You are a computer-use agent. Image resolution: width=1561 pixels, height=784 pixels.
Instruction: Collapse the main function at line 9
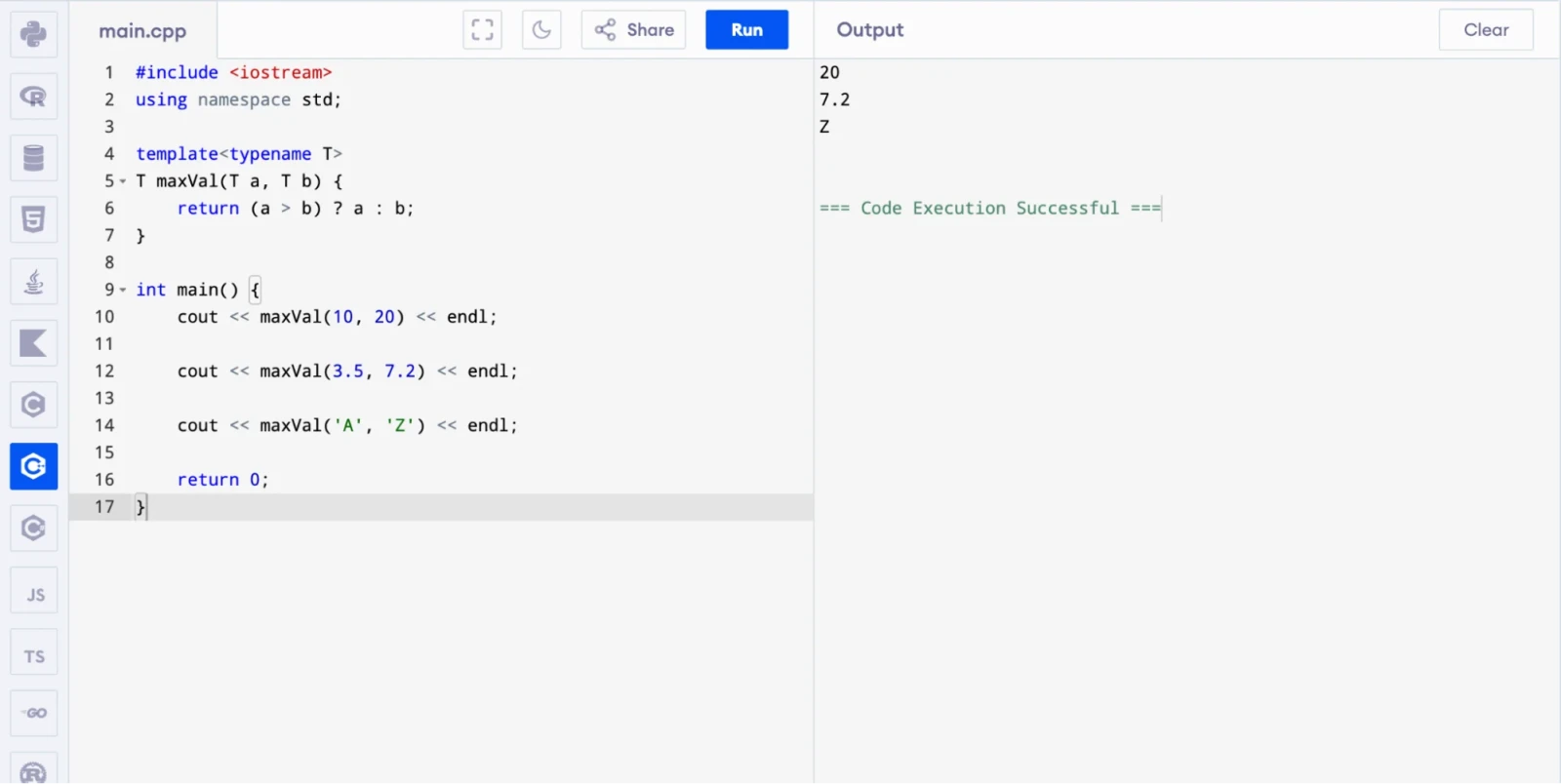pos(123,290)
